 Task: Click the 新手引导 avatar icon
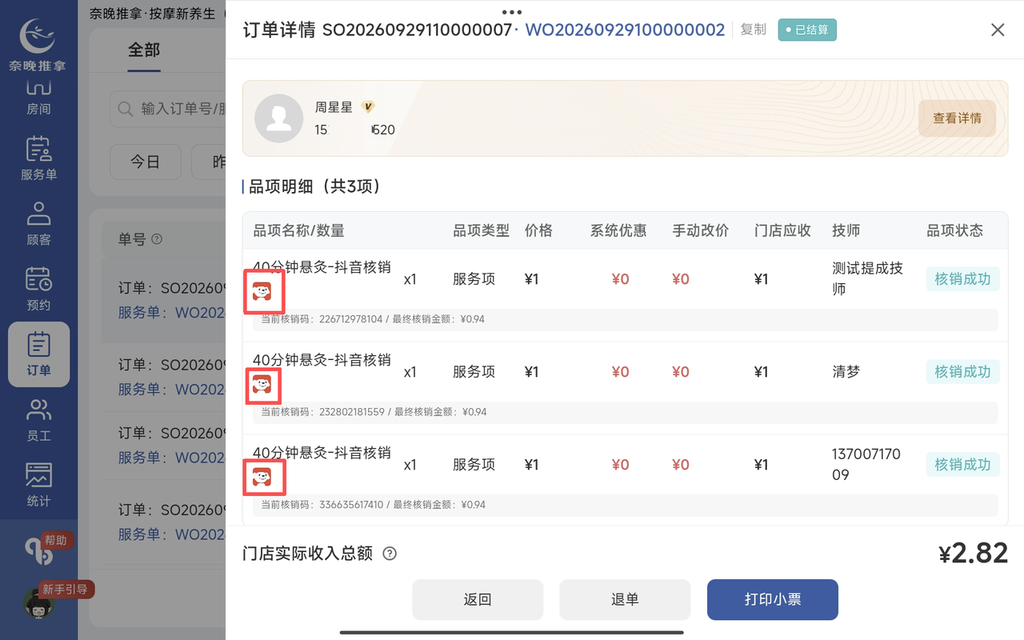tap(39, 602)
